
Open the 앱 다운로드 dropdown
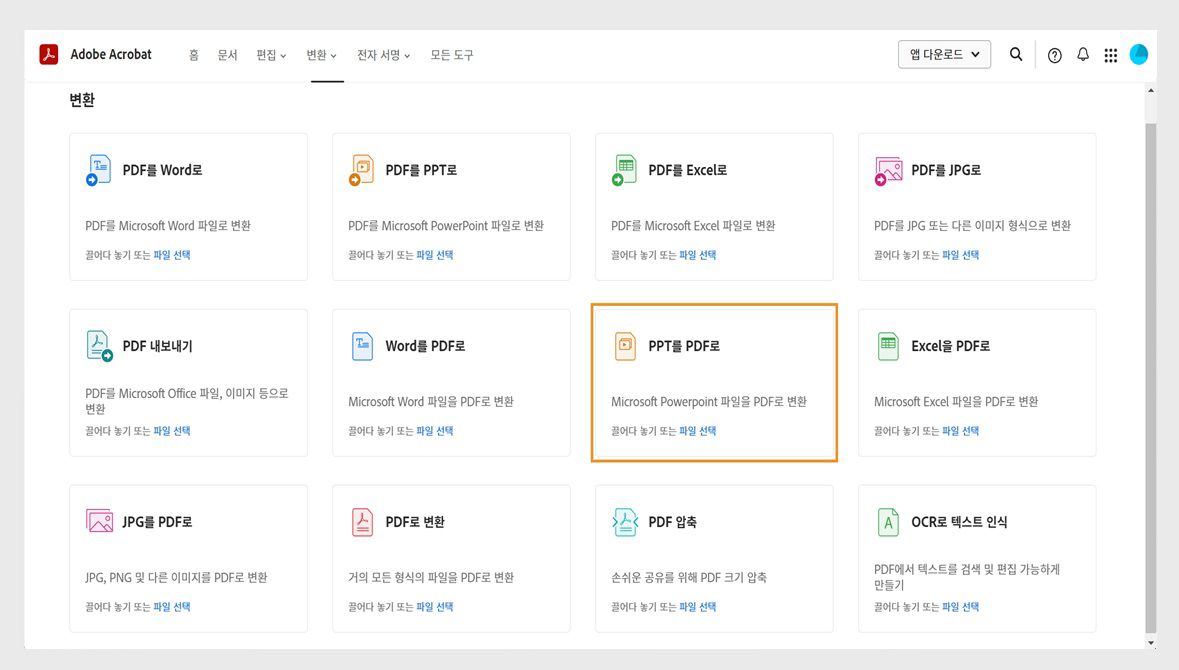[943, 54]
